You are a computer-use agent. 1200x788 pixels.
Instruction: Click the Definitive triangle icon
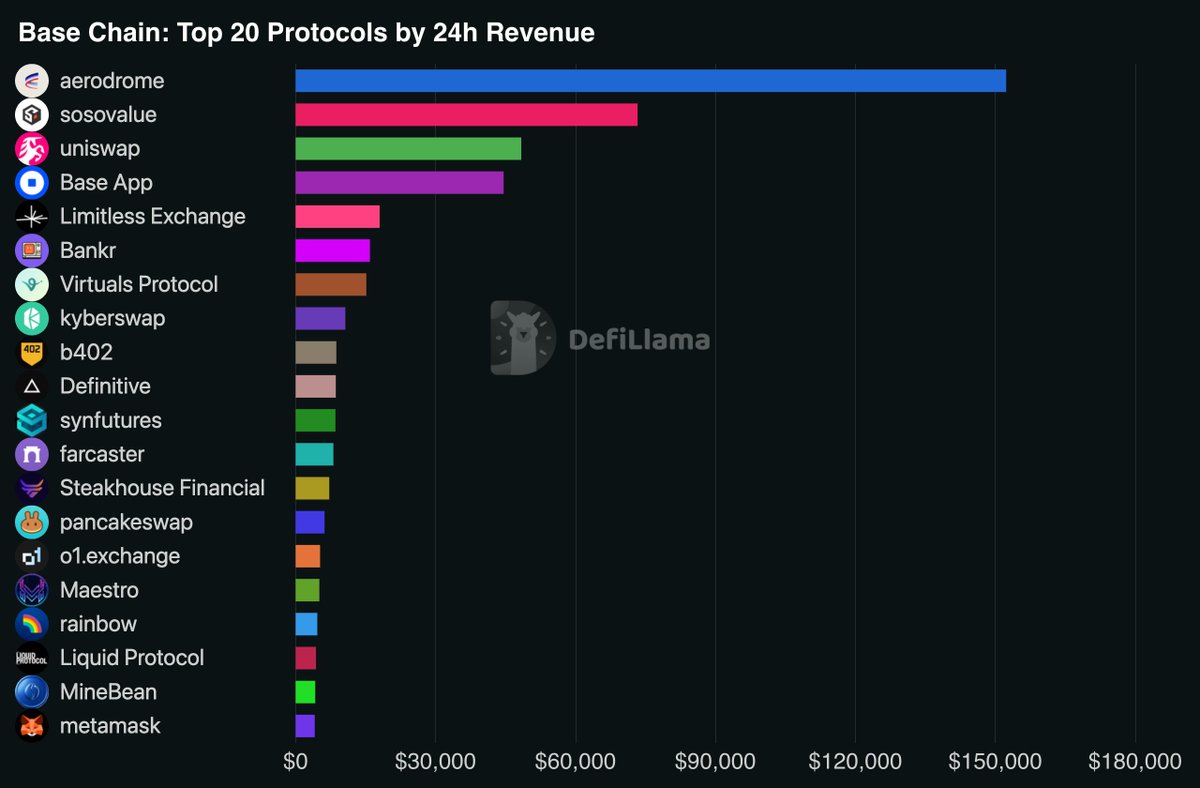(32, 387)
